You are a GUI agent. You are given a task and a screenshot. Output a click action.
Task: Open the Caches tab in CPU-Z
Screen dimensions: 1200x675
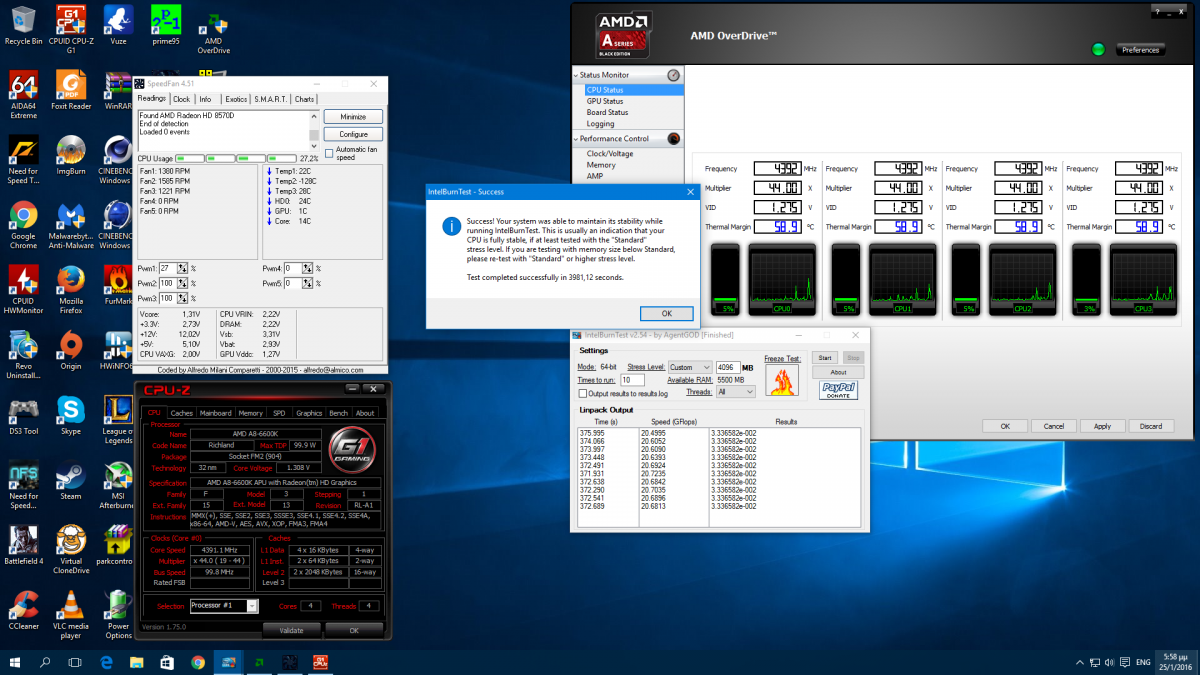(x=182, y=412)
